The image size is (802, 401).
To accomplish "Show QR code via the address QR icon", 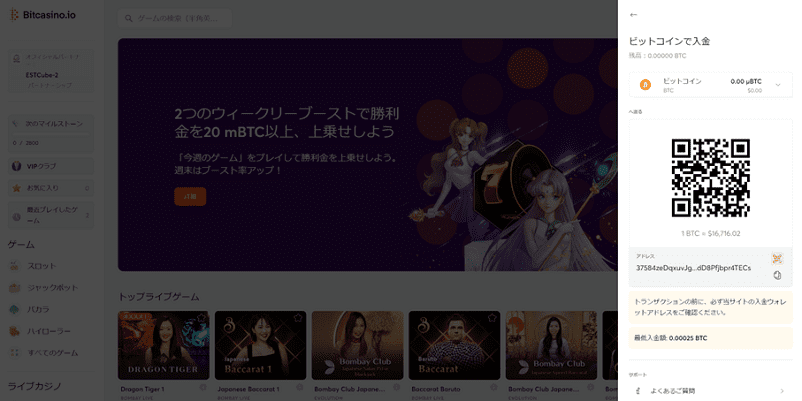I will pos(777,259).
